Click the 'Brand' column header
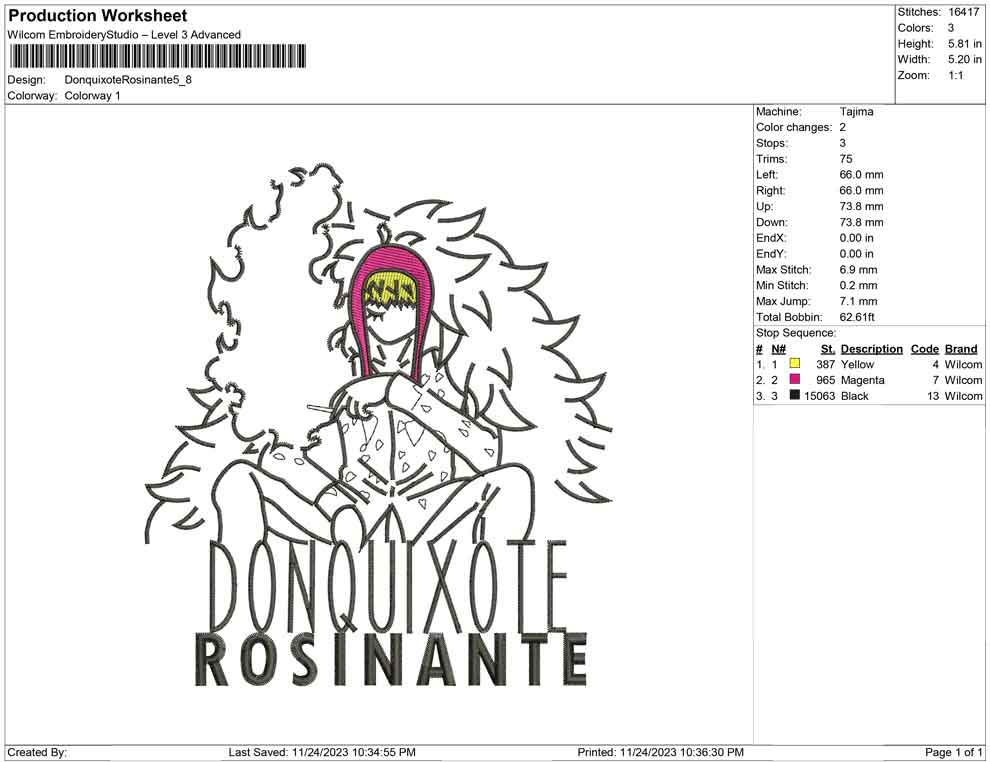 click(x=961, y=349)
